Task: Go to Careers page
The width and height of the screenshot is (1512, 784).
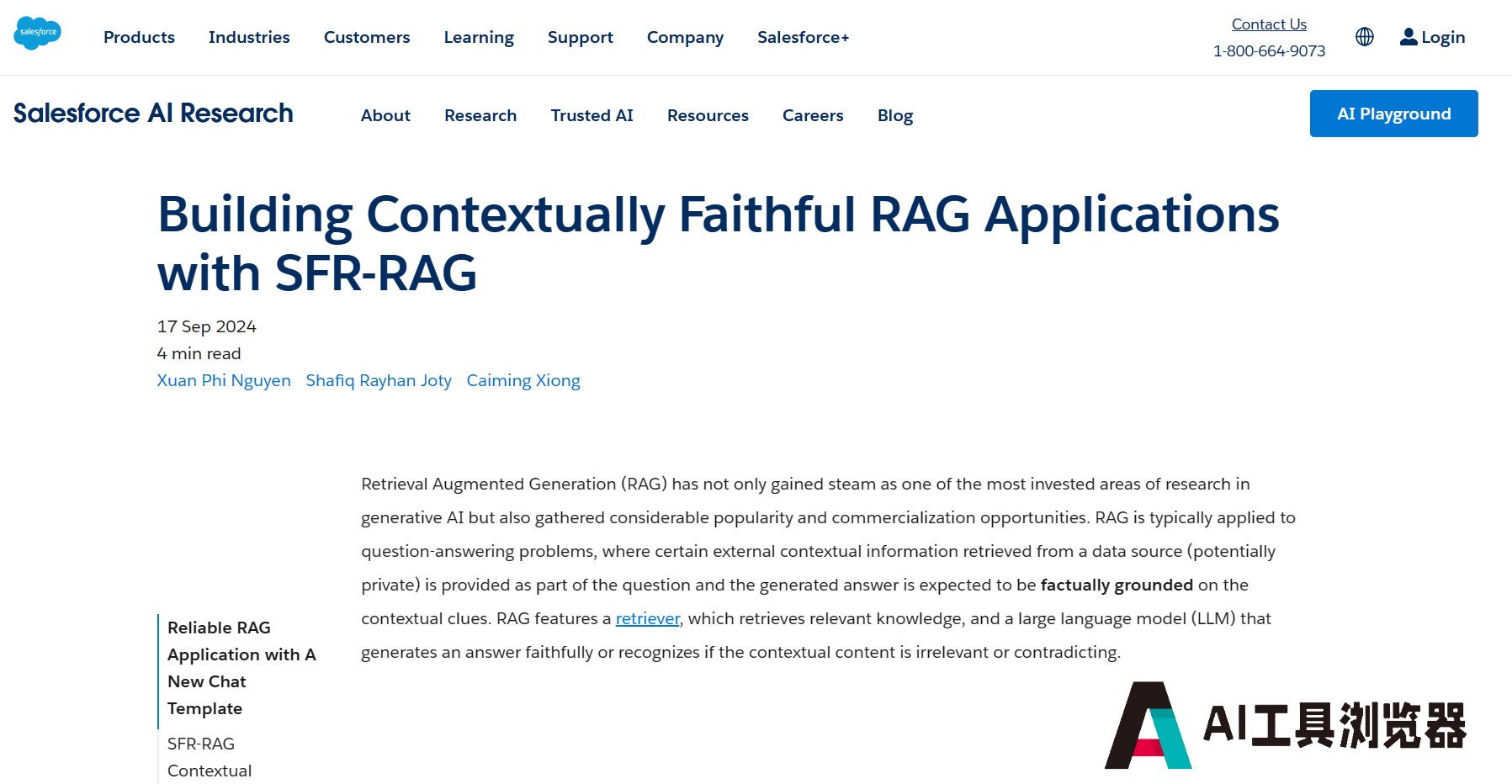Action: (x=813, y=115)
